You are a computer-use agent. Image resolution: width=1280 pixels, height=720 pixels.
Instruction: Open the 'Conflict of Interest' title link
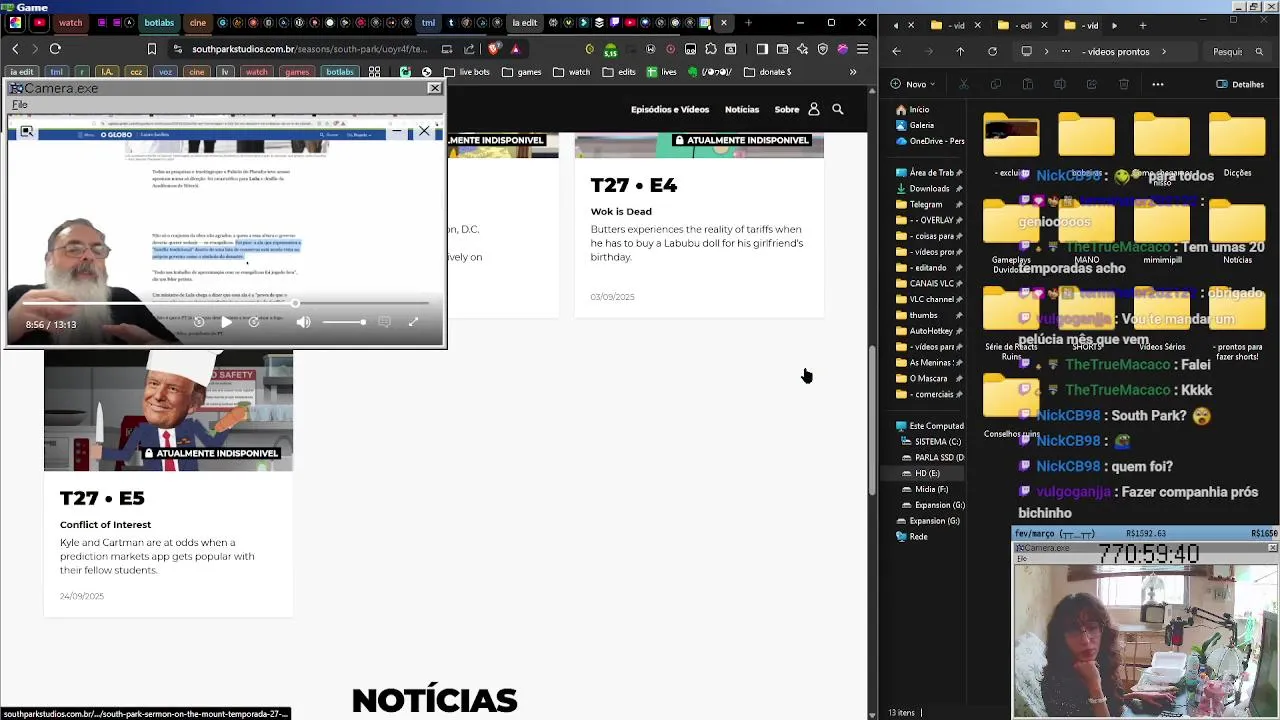click(x=105, y=524)
